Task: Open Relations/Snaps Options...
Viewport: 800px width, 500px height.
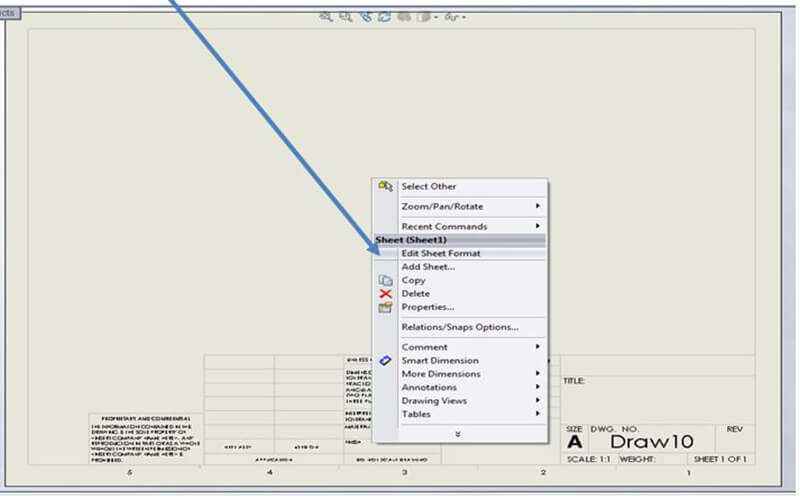Action: coord(459,327)
